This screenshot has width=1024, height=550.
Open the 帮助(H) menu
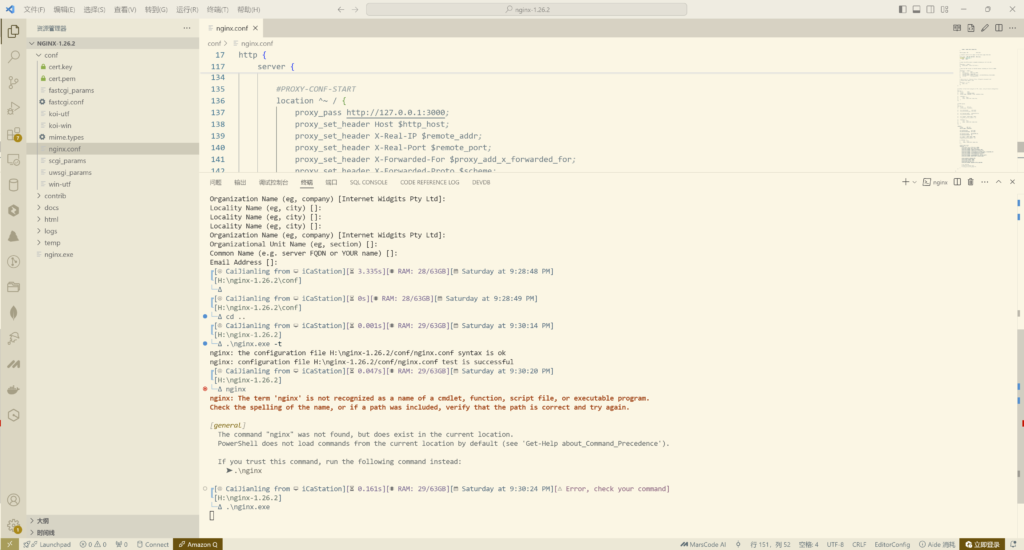click(x=248, y=9)
